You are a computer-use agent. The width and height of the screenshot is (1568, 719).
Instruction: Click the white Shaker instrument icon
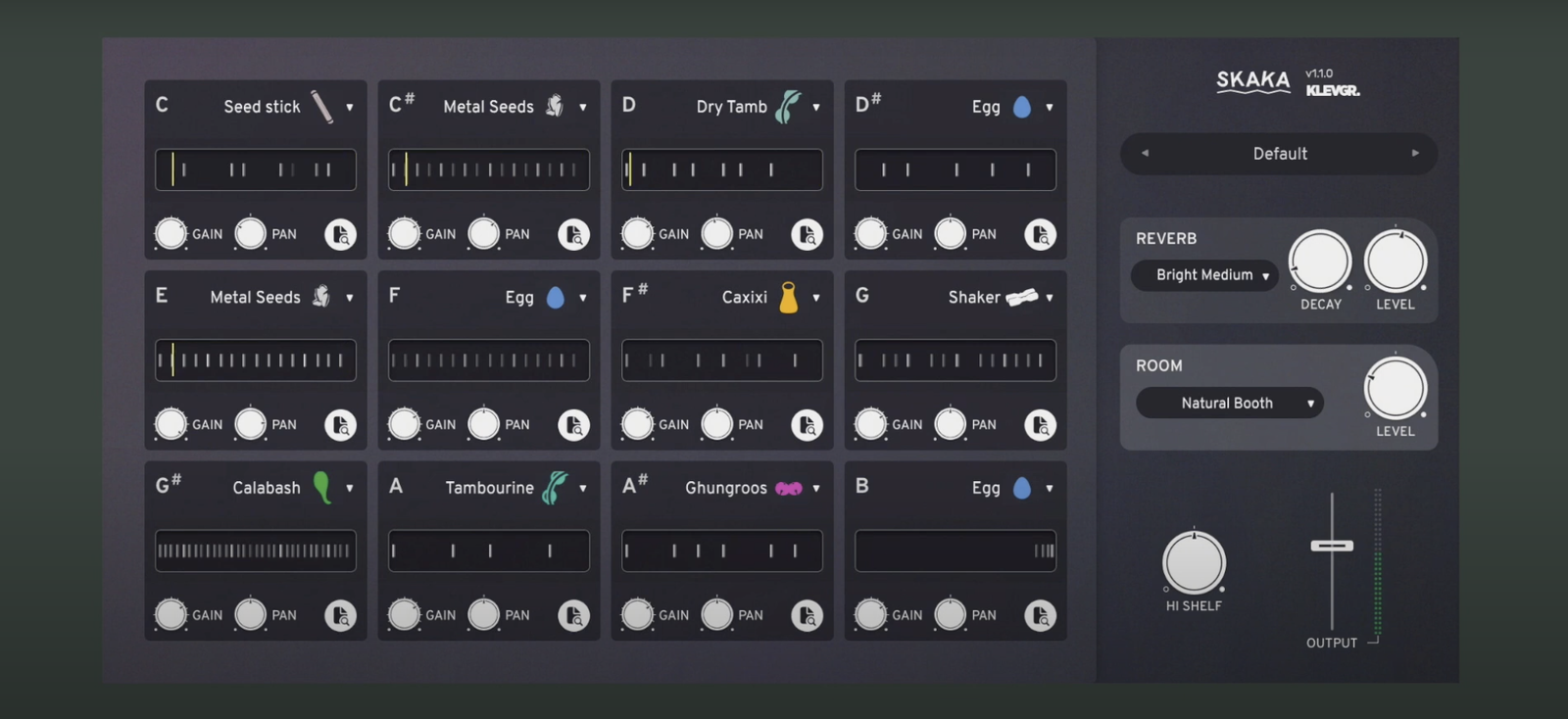1021,297
